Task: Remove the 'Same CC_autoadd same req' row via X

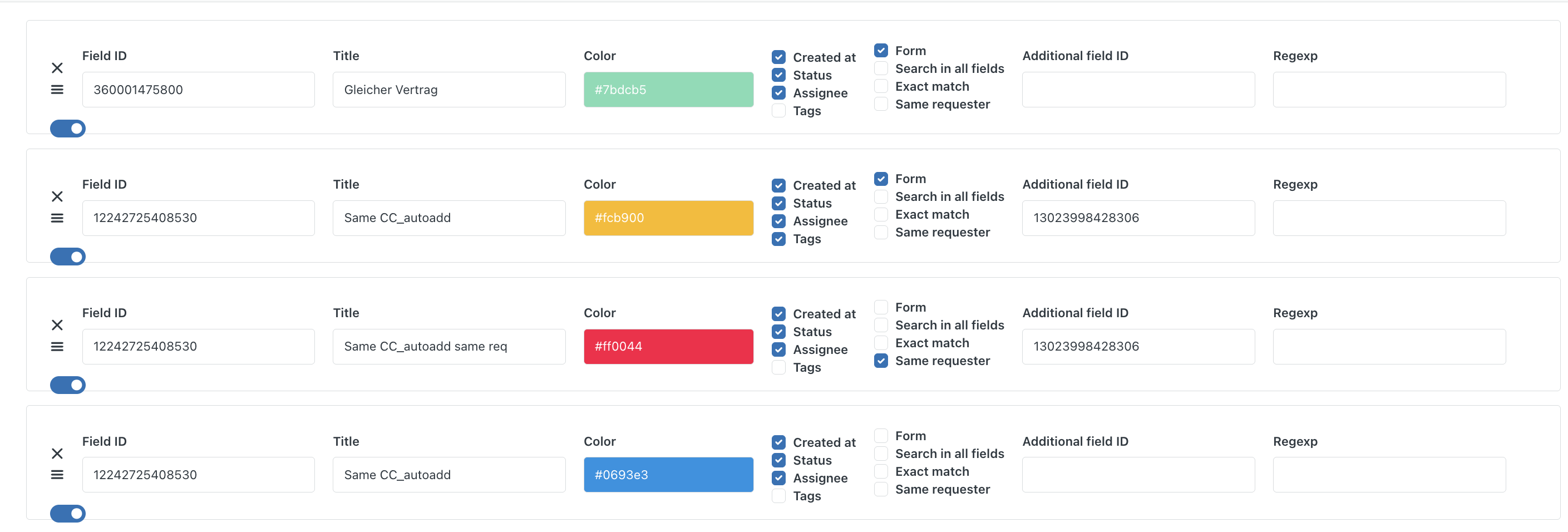Action: click(x=57, y=325)
